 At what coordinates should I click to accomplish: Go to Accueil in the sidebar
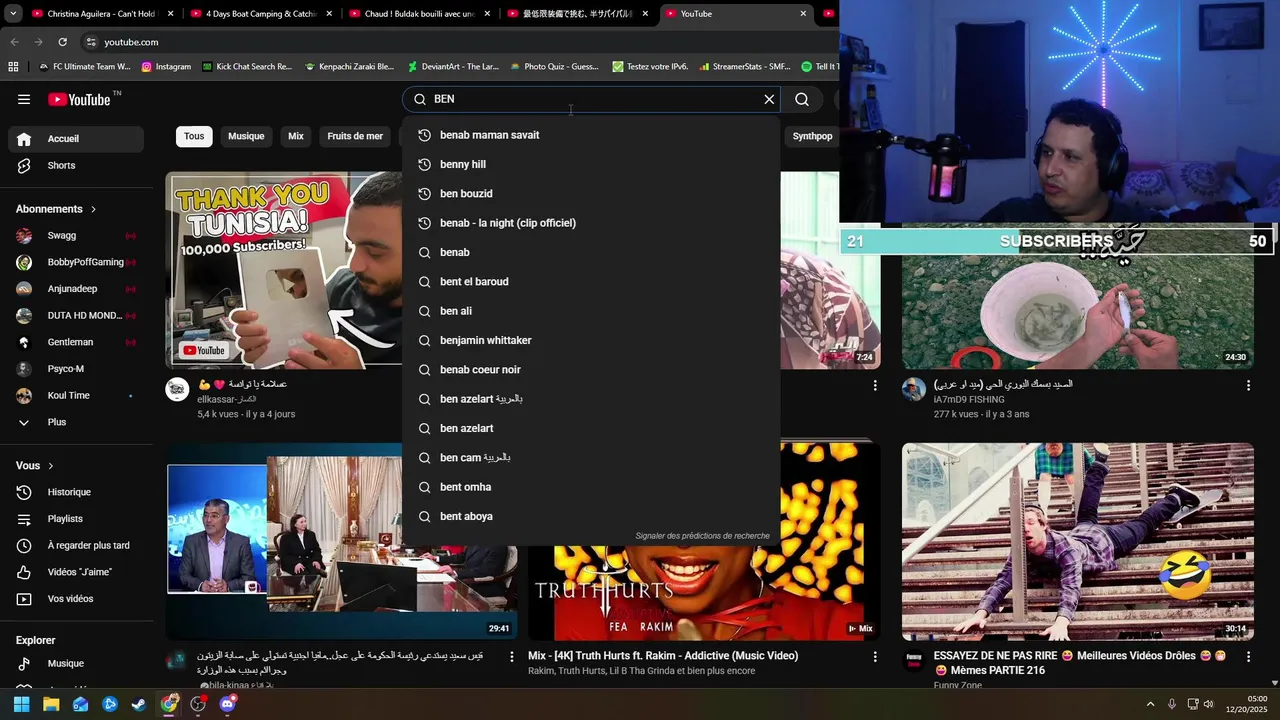pos(76,139)
